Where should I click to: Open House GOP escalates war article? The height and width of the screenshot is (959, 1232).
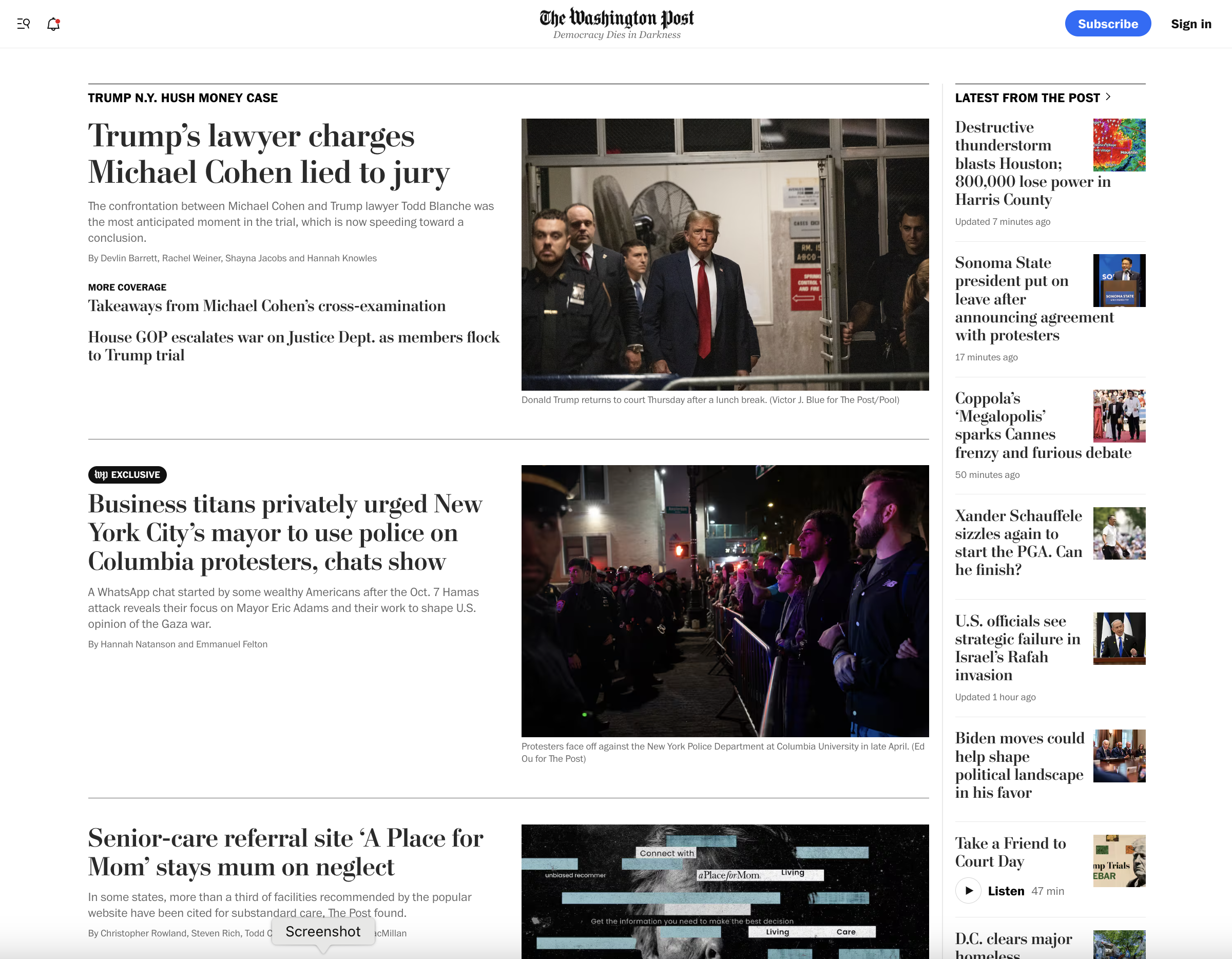coord(294,346)
